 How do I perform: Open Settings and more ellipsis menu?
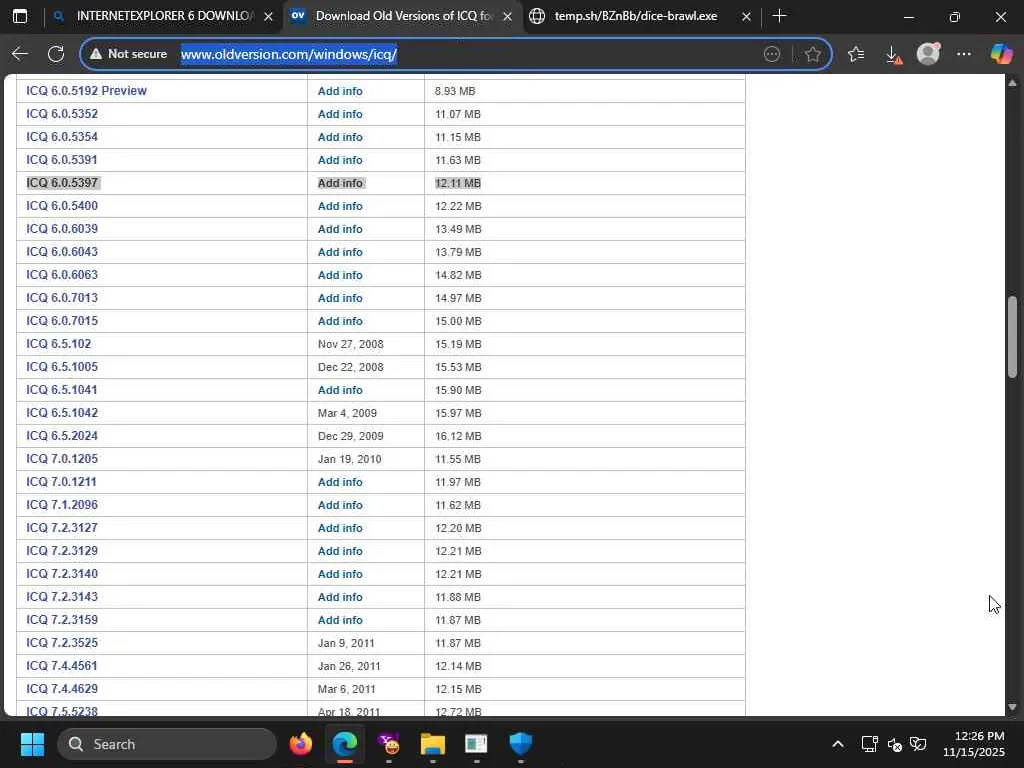tap(964, 54)
